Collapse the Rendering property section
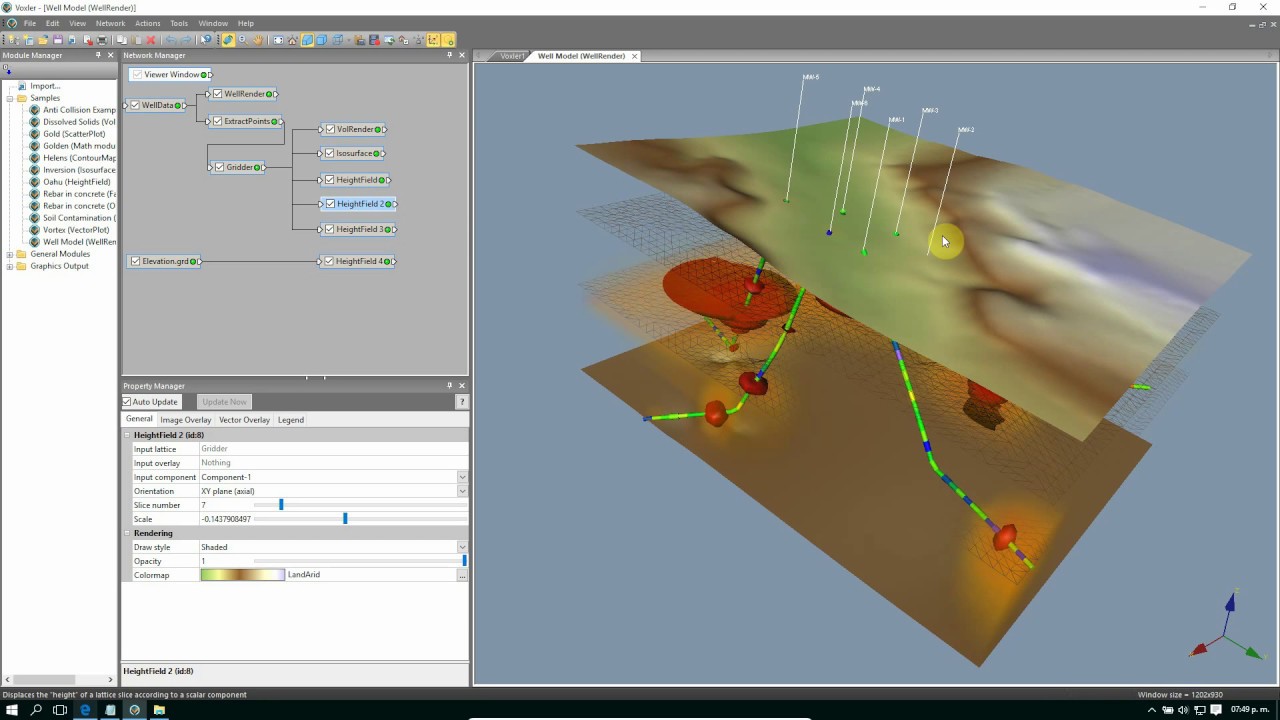This screenshot has height=720, width=1280. tap(127, 533)
